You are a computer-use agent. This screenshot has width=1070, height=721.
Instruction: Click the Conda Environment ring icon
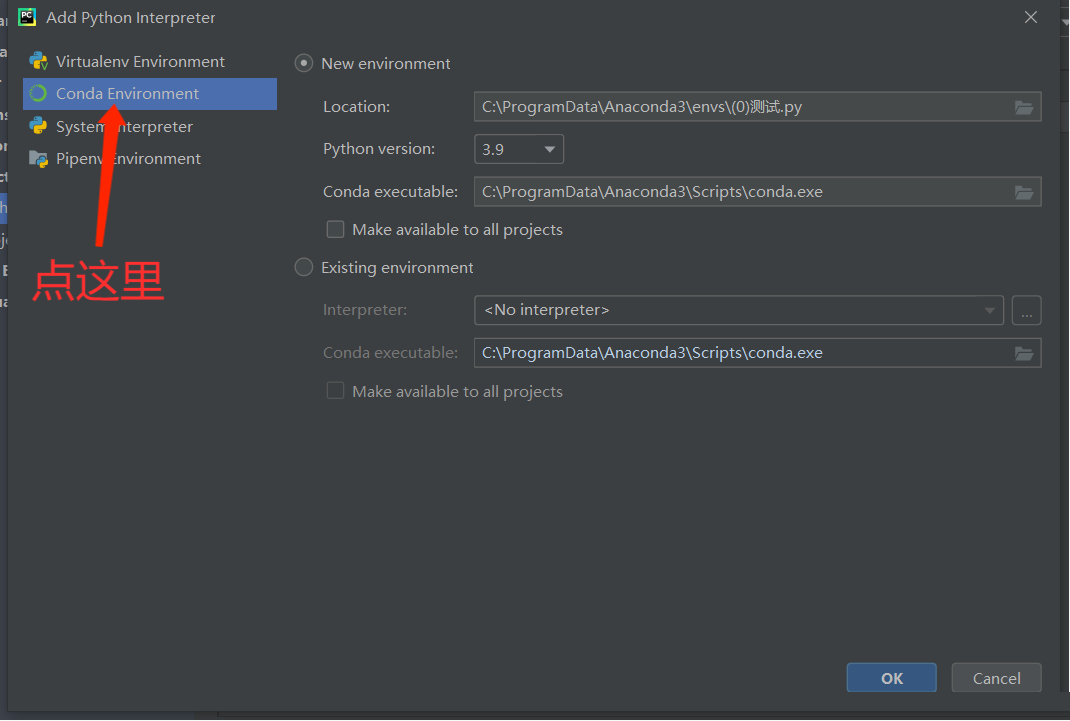point(39,94)
